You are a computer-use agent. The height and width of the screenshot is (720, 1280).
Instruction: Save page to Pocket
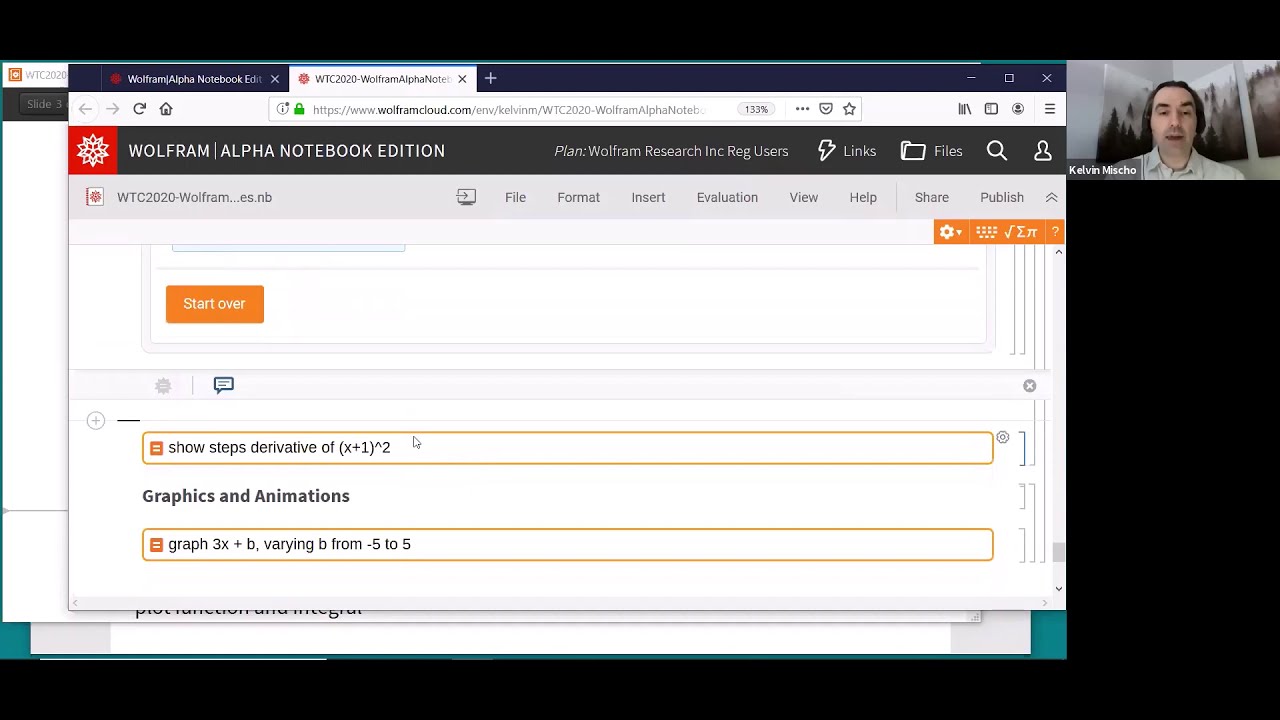[826, 109]
